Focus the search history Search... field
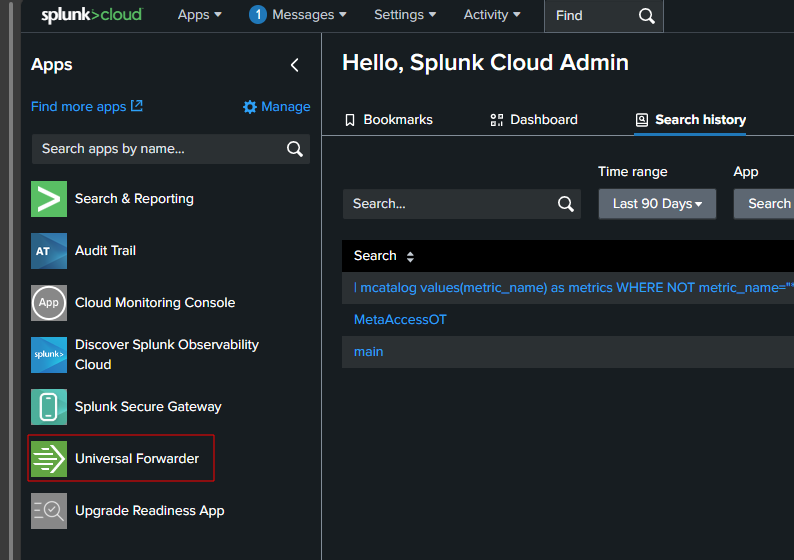Viewport: 794px width, 560px height. tap(462, 204)
